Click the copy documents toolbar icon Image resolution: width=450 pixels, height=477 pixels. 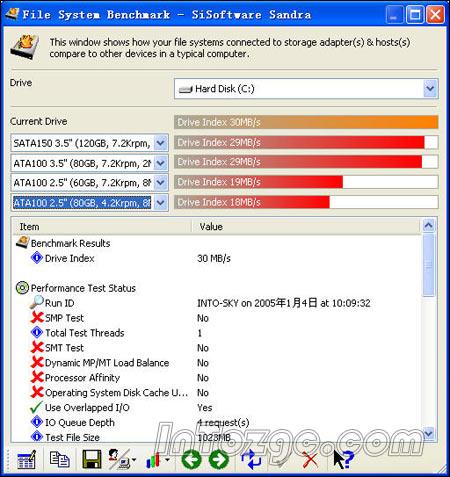click(59, 459)
